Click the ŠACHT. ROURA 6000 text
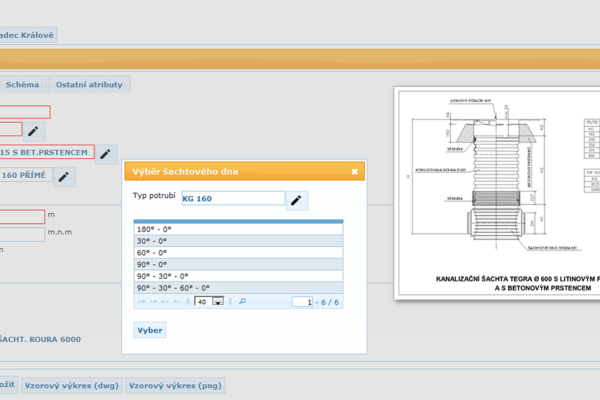The height and width of the screenshot is (400, 600). click(40, 339)
